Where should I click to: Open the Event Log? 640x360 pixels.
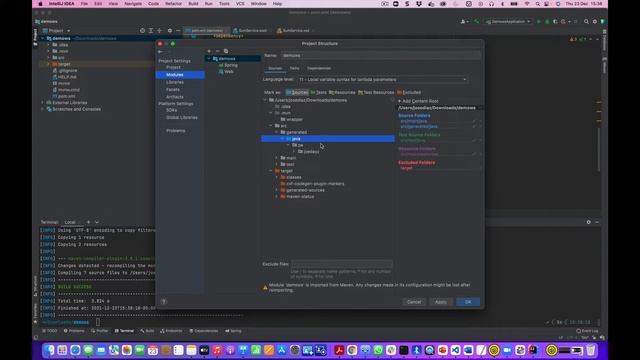tap(587, 331)
